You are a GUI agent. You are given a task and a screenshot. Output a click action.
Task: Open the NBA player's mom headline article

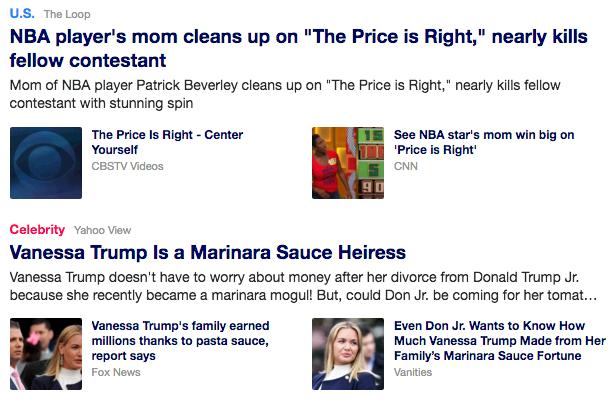coord(299,48)
